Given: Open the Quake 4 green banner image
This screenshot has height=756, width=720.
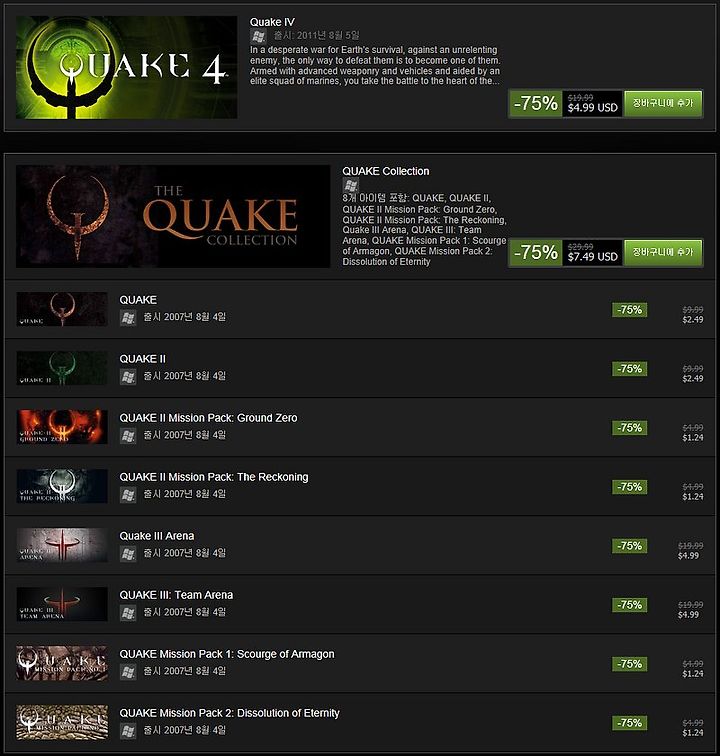Looking at the screenshot, I should (x=126, y=68).
